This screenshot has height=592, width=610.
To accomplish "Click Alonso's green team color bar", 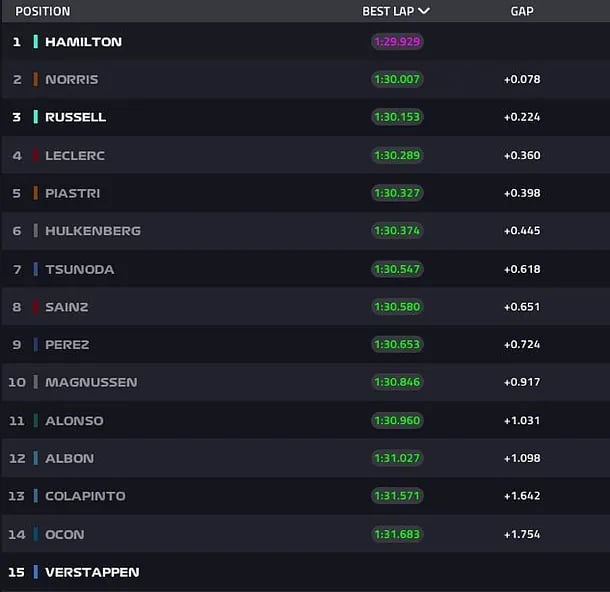I will [36, 421].
